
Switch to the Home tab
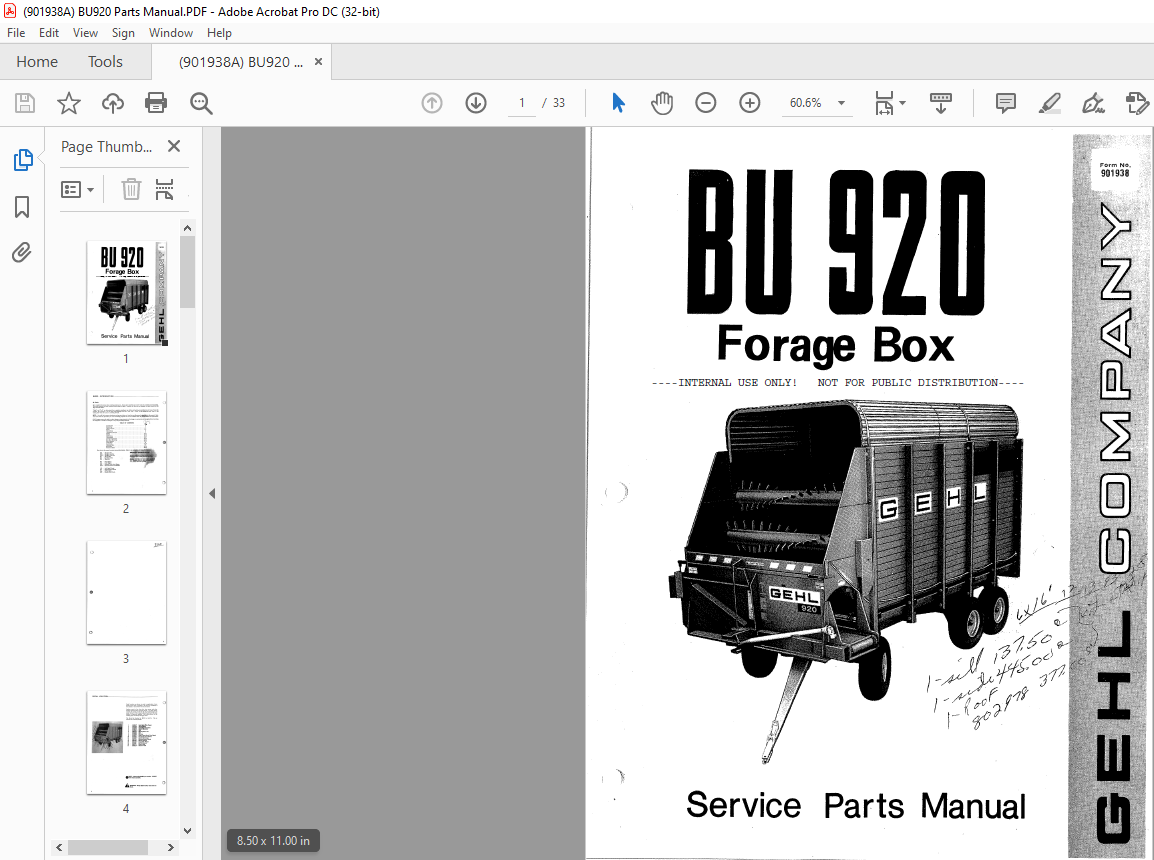[x=37, y=62]
